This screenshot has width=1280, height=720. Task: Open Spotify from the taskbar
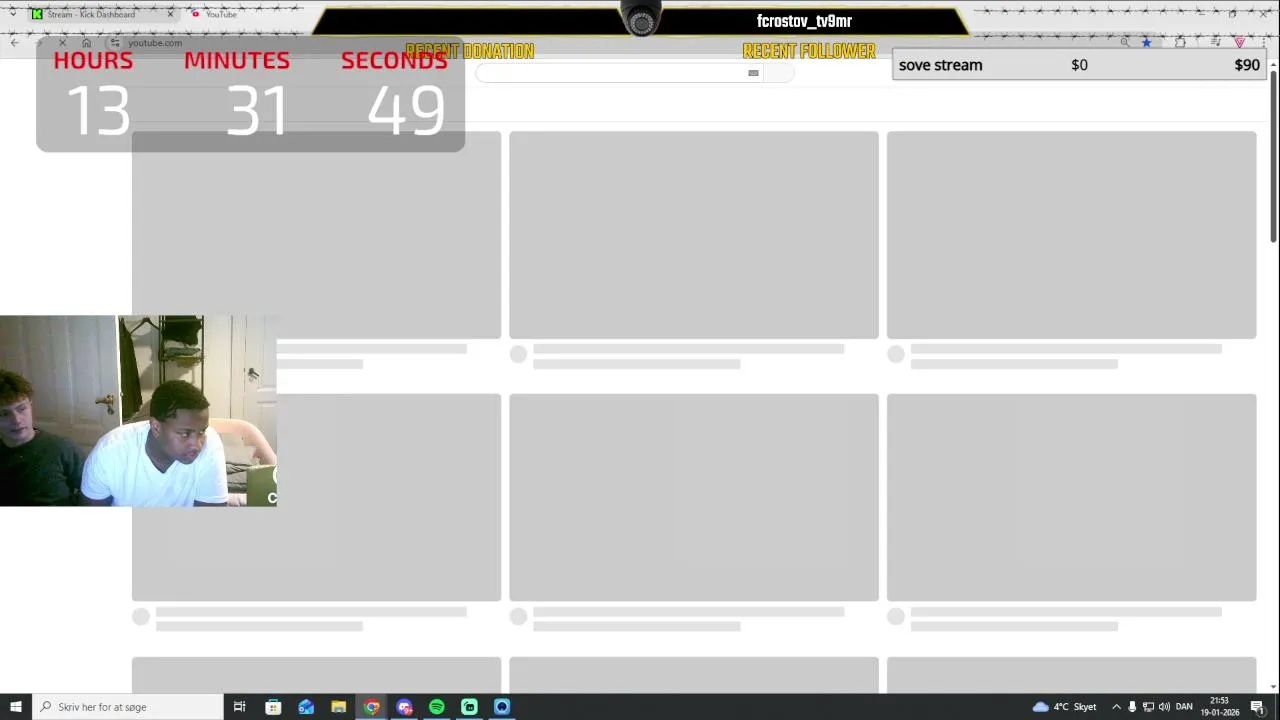point(437,707)
